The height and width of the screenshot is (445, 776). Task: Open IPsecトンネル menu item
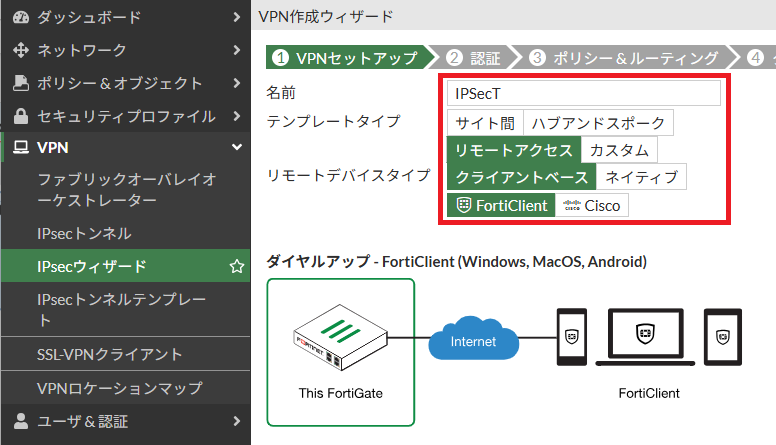[126, 233]
